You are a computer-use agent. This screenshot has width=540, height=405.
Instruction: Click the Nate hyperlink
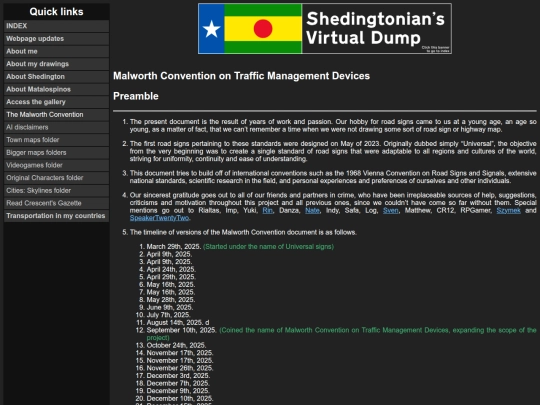coord(312,210)
